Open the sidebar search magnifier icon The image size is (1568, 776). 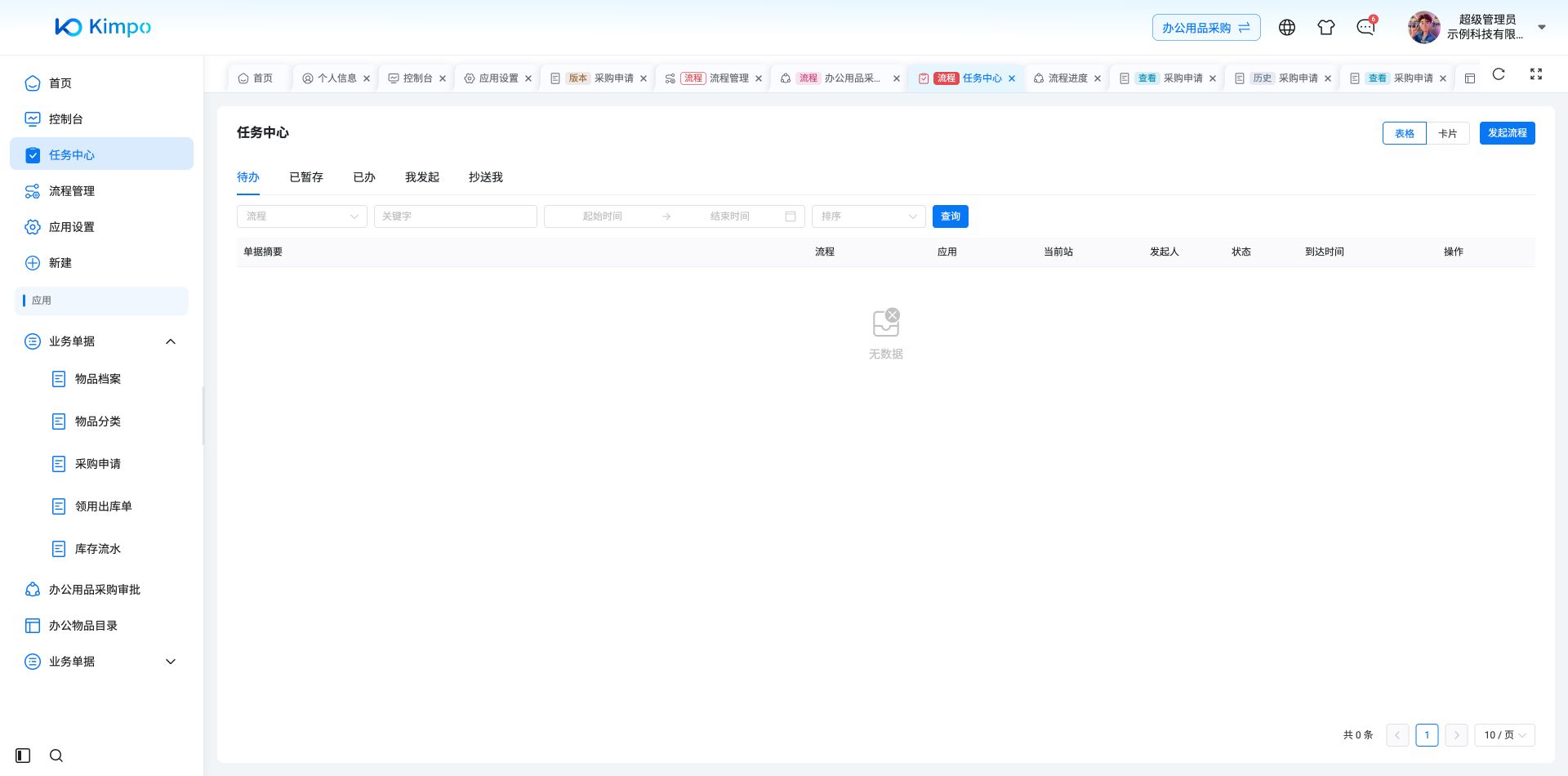(56, 756)
